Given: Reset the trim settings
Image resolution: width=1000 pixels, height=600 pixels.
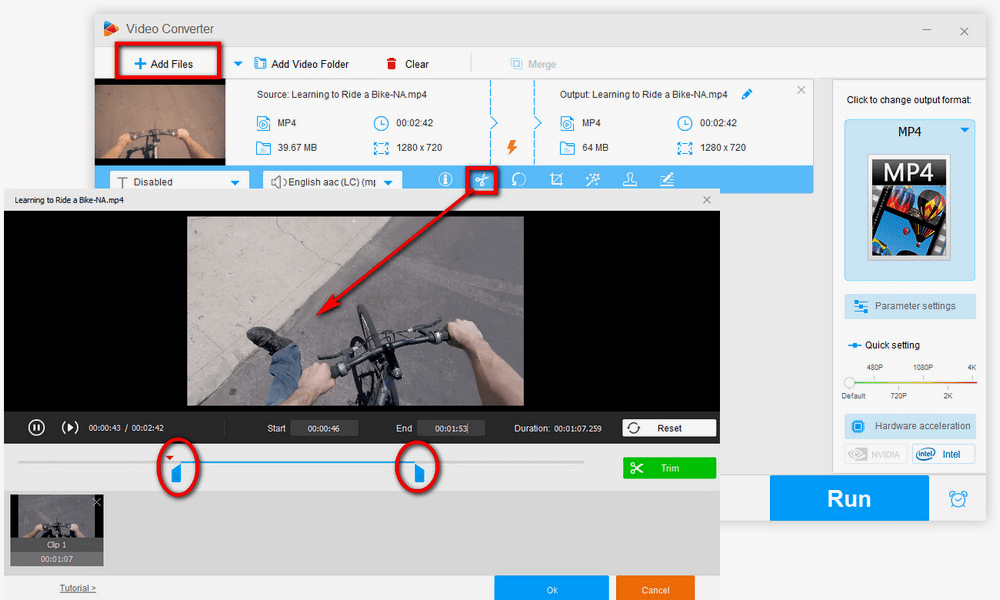Looking at the screenshot, I should pos(669,428).
